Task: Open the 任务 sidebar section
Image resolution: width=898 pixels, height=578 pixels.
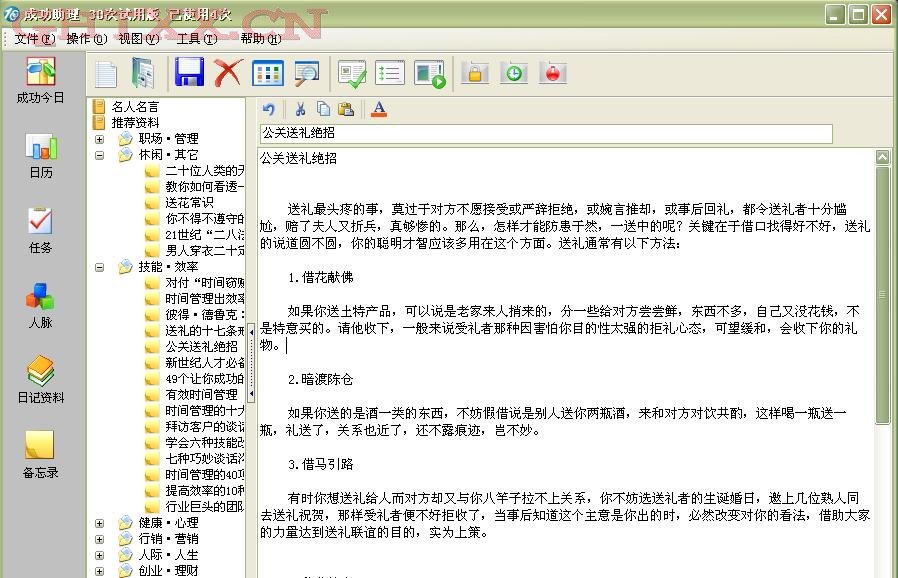Action: coord(40,230)
